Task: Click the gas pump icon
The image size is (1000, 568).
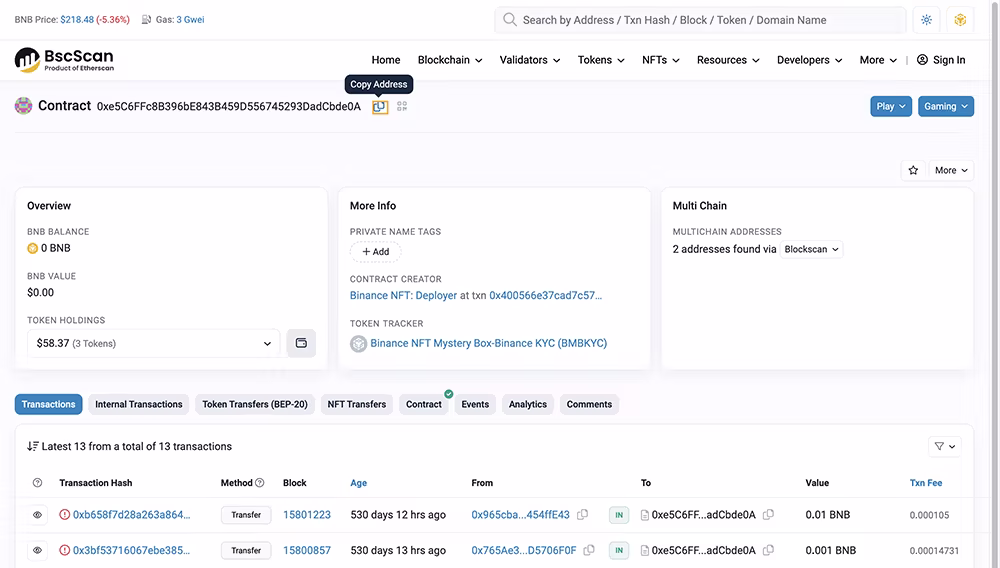Action: click(x=146, y=20)
